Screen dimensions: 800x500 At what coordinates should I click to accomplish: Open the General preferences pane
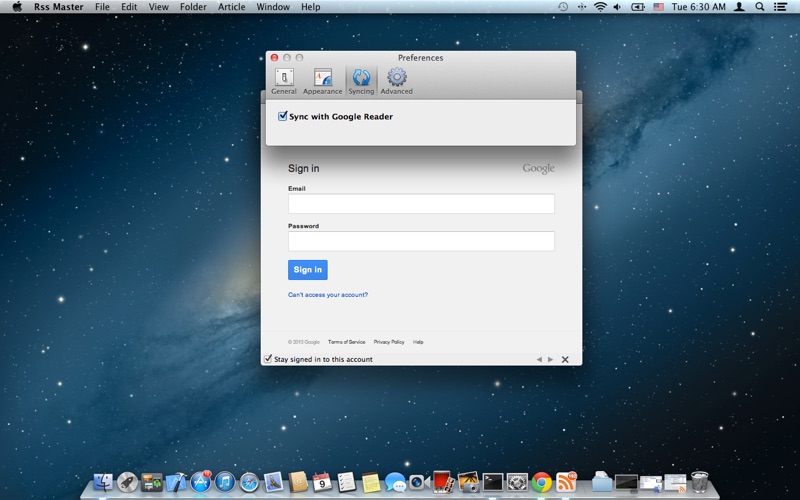pos(284,82)
